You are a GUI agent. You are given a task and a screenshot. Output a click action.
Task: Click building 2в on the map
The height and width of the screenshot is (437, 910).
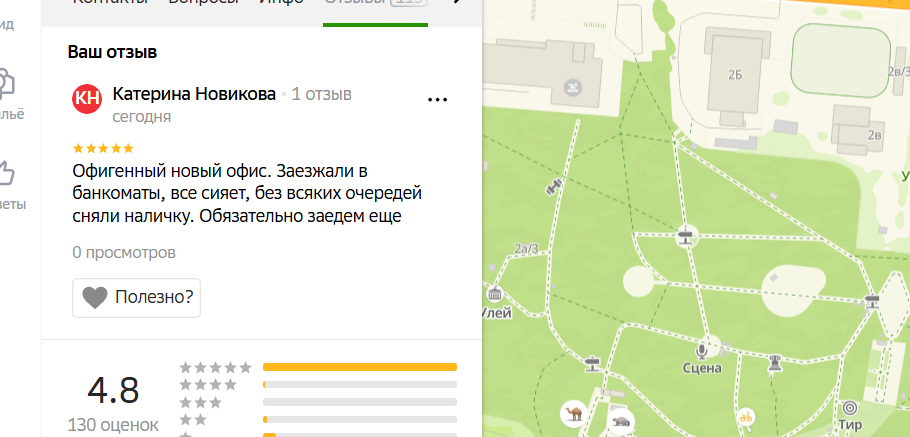pos(858,131)
